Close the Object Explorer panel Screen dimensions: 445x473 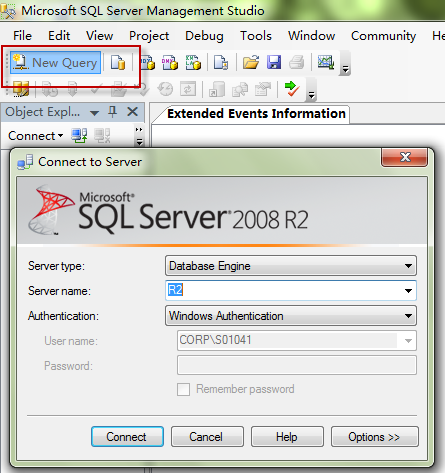(x=133, y=112)
